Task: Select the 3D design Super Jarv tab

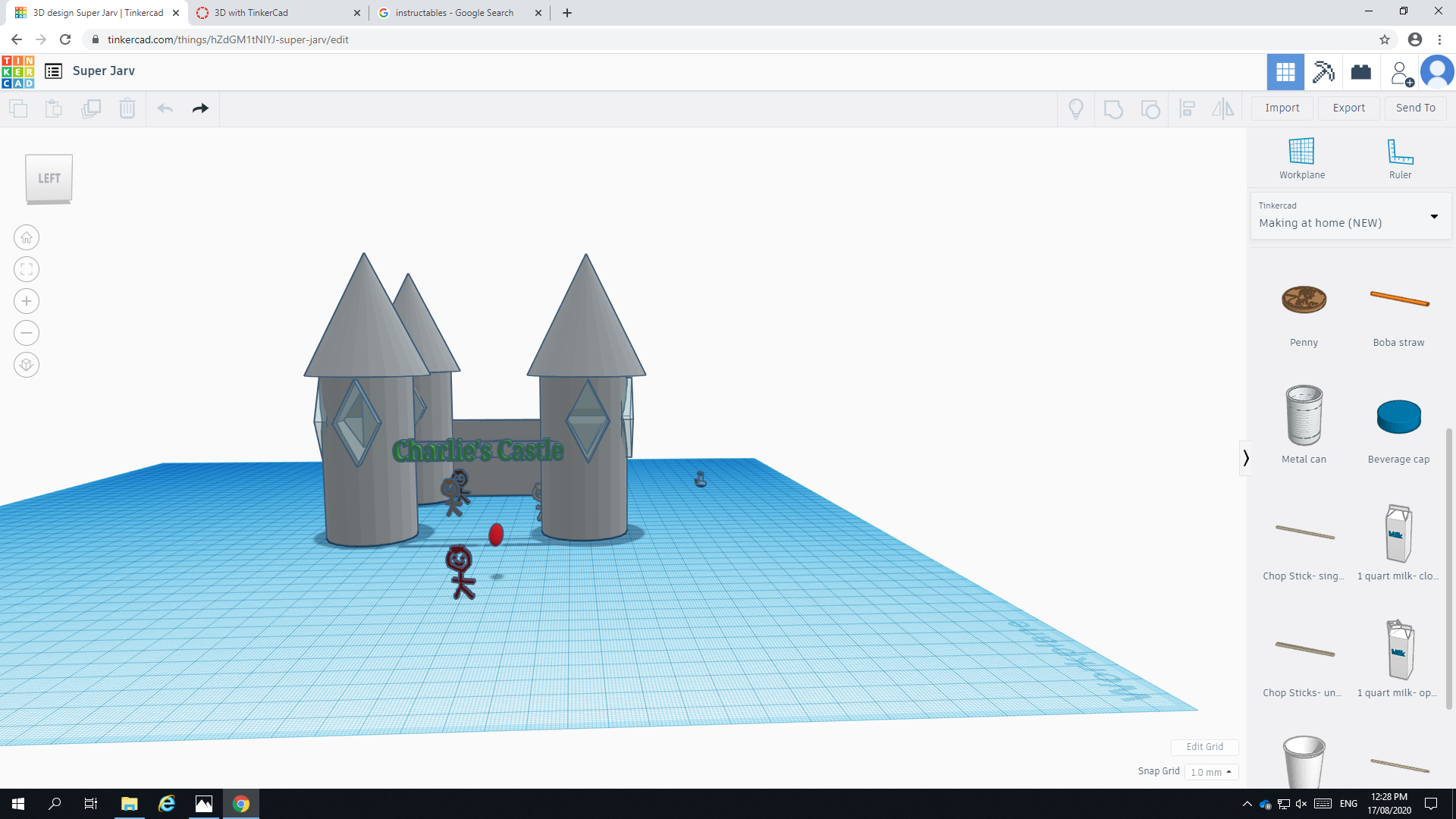Action: pos(97,13)
